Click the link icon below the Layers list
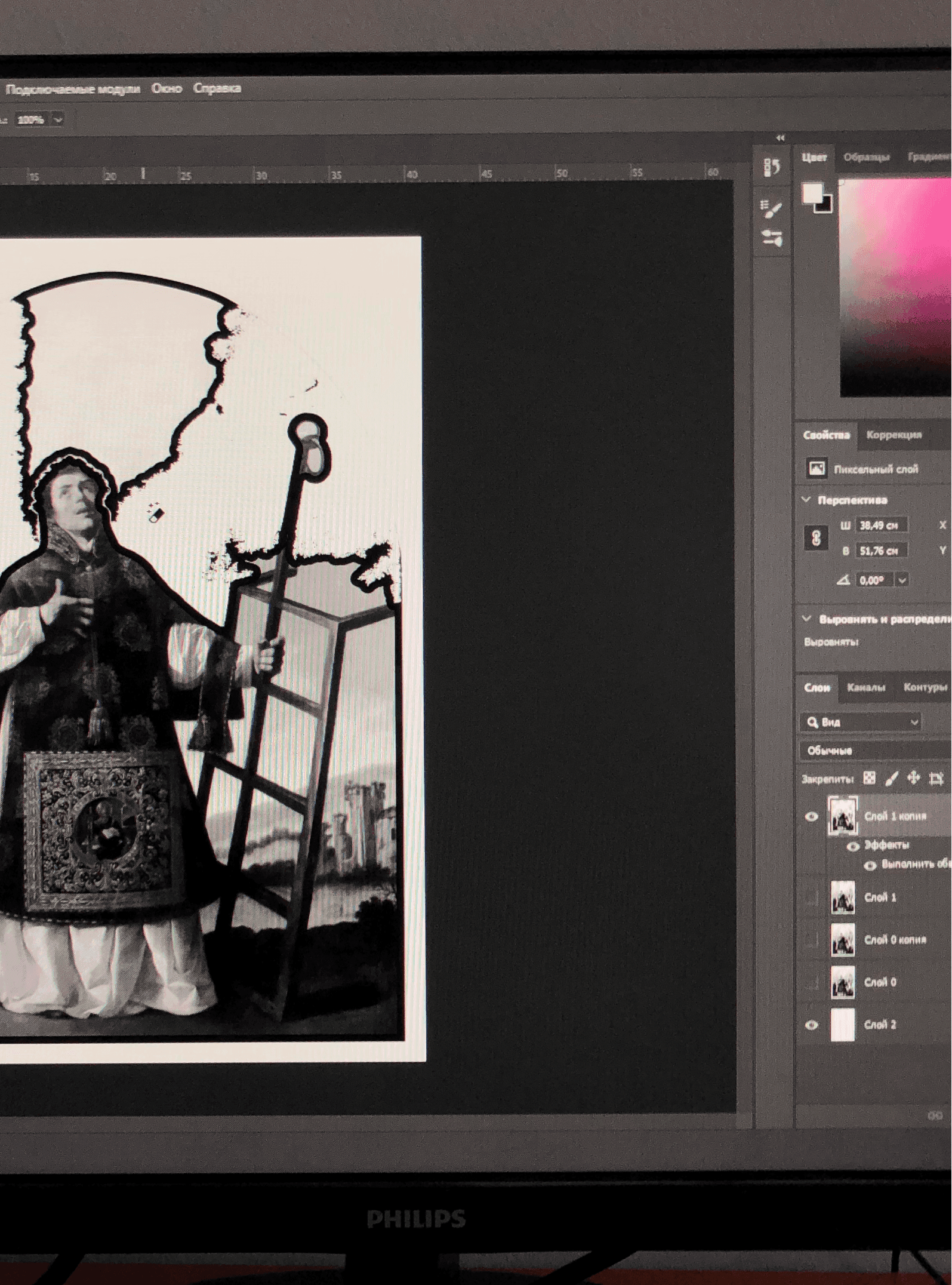This screenshot has width=952, height=1285. 934,1115
